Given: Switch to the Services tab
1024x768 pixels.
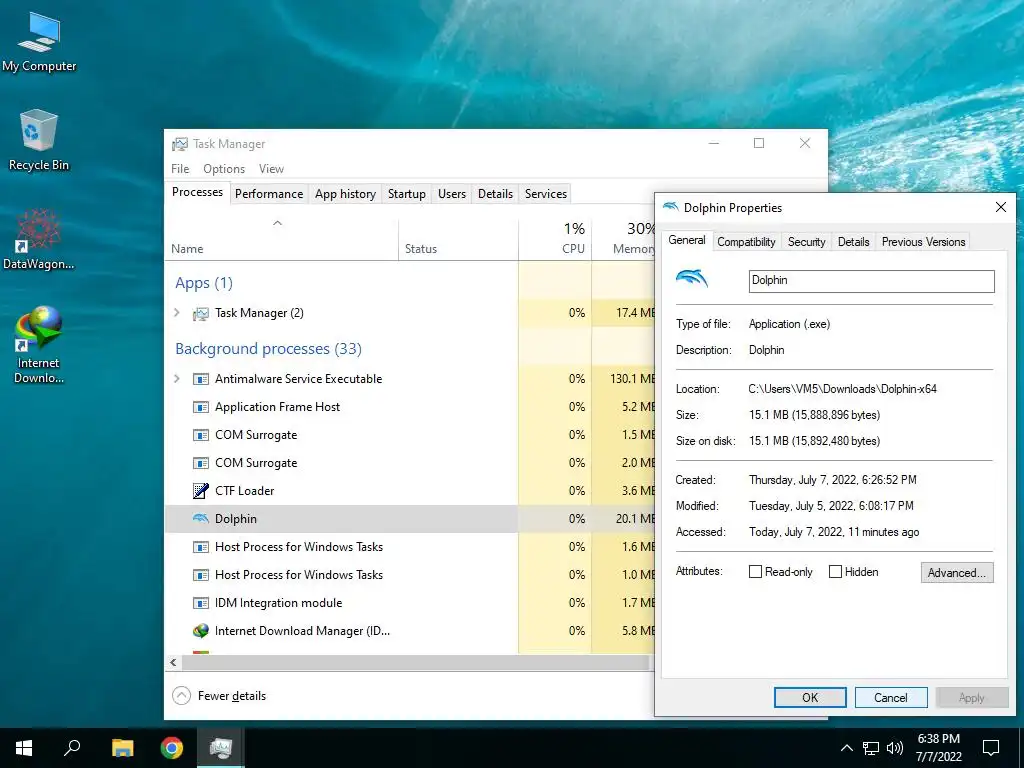Looking at the screenshot, I should pos(546,194).
